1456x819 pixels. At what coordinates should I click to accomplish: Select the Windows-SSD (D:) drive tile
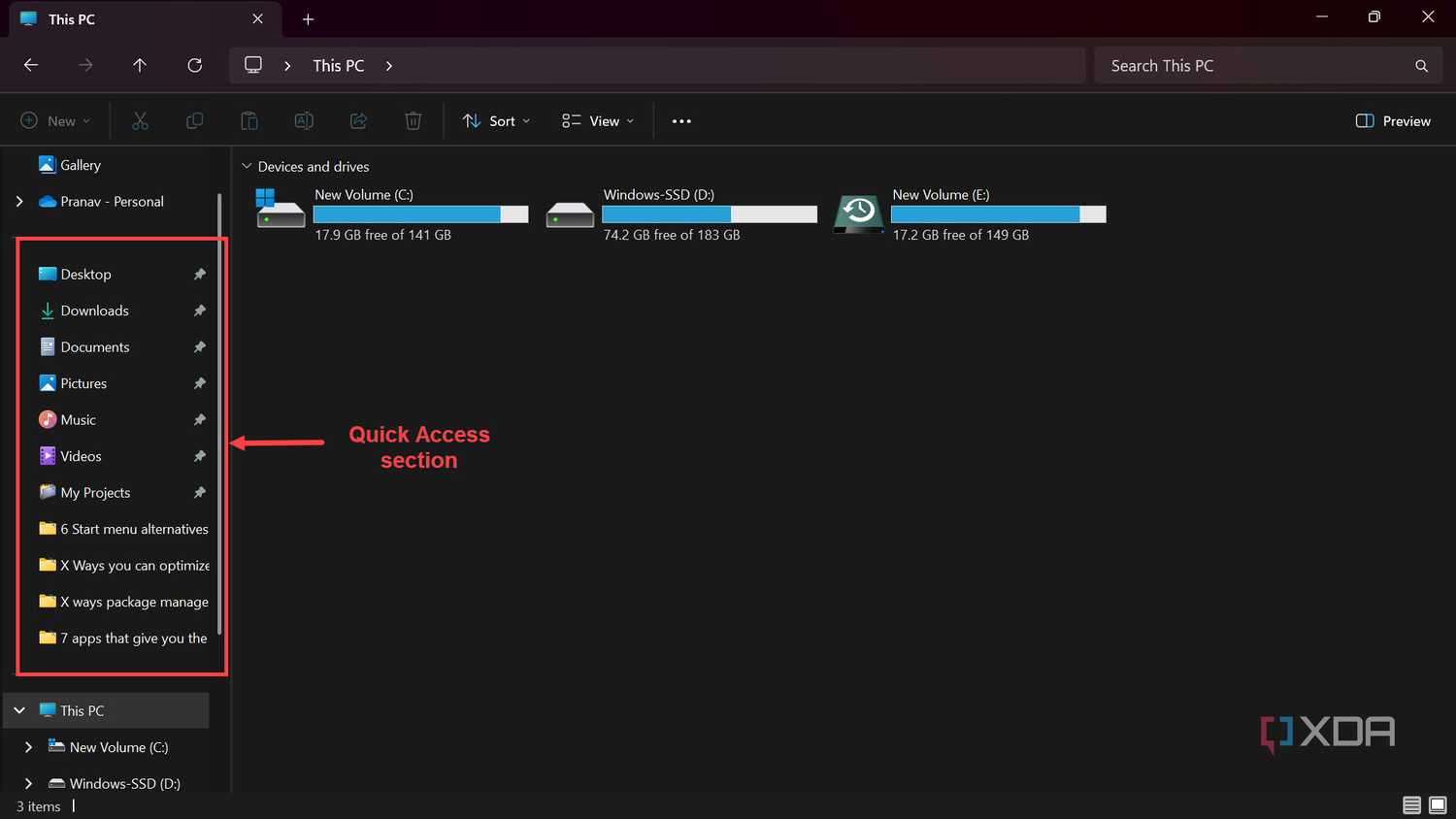click(679, 214)
